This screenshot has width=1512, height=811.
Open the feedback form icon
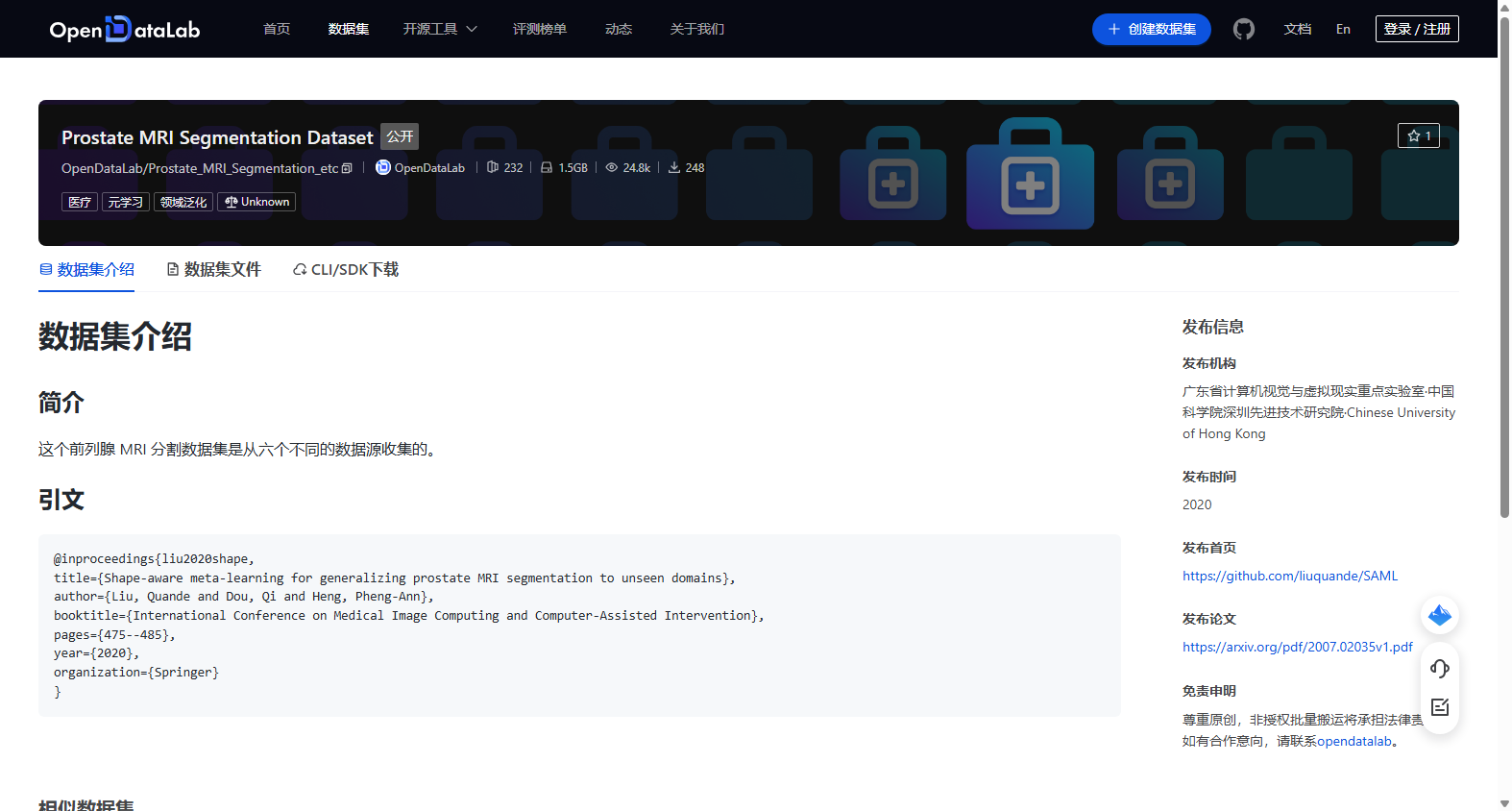1439,707
